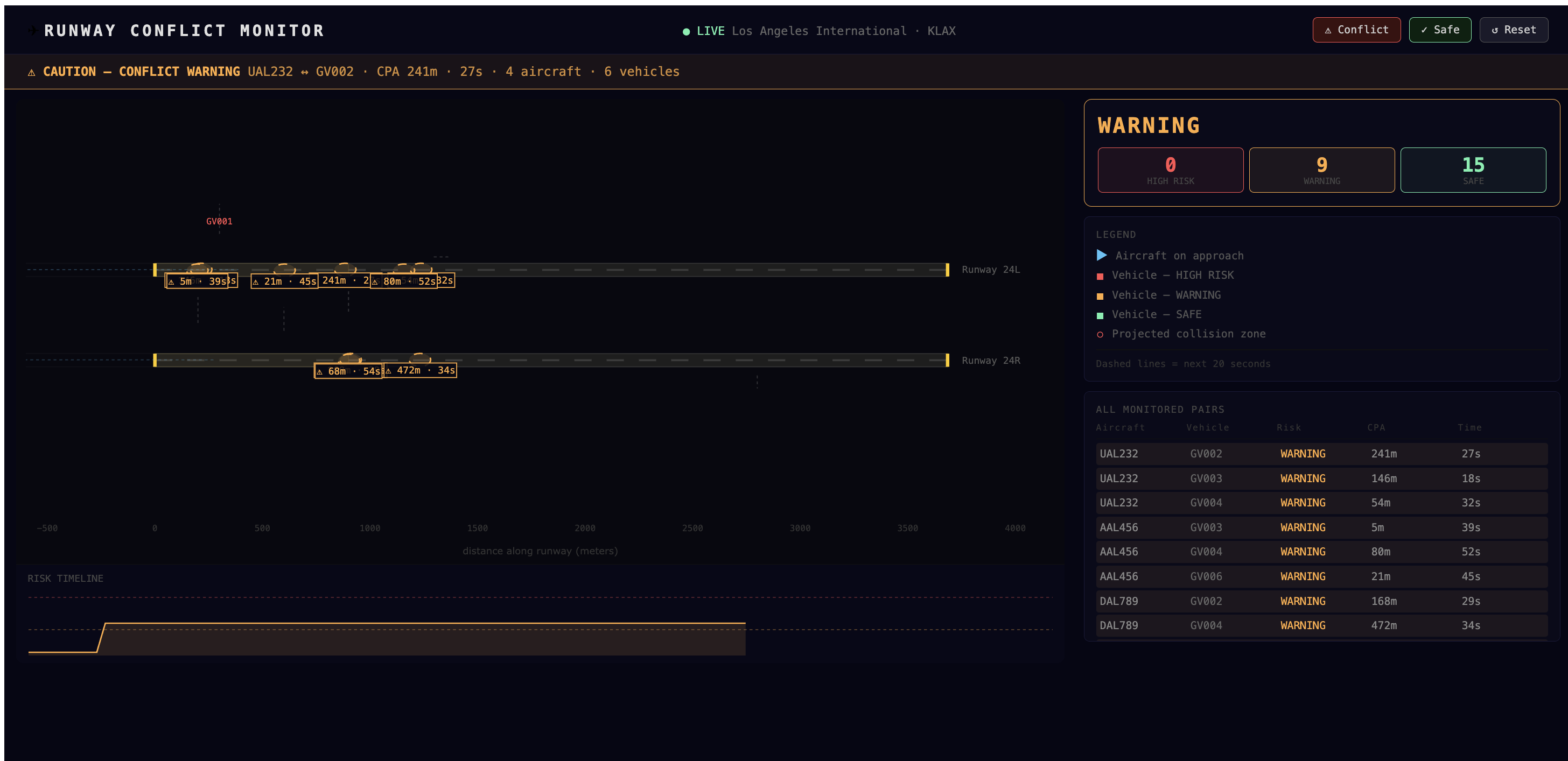Click the green LIVE status dot
Viewport: 1568px width, 761px height.
pyautogui.click(x=686, y=32)
